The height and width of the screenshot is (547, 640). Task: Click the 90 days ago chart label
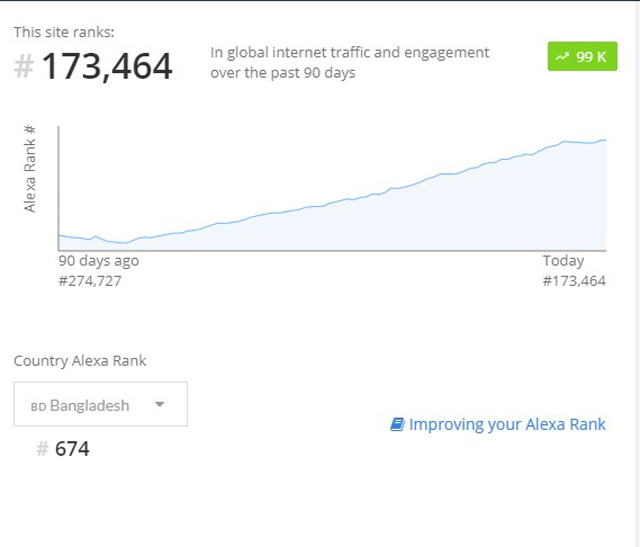click(98, 261)
